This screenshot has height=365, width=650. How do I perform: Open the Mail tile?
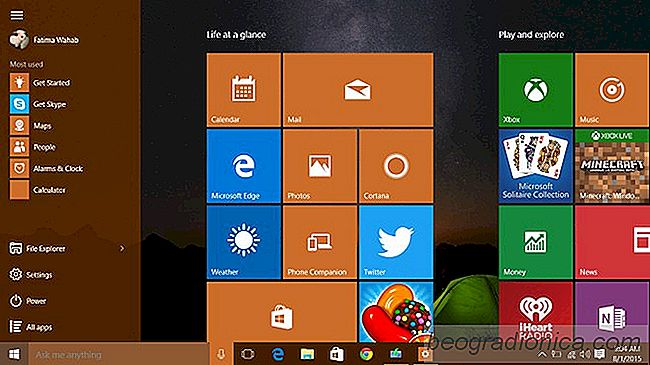click(x=358, y=90)
